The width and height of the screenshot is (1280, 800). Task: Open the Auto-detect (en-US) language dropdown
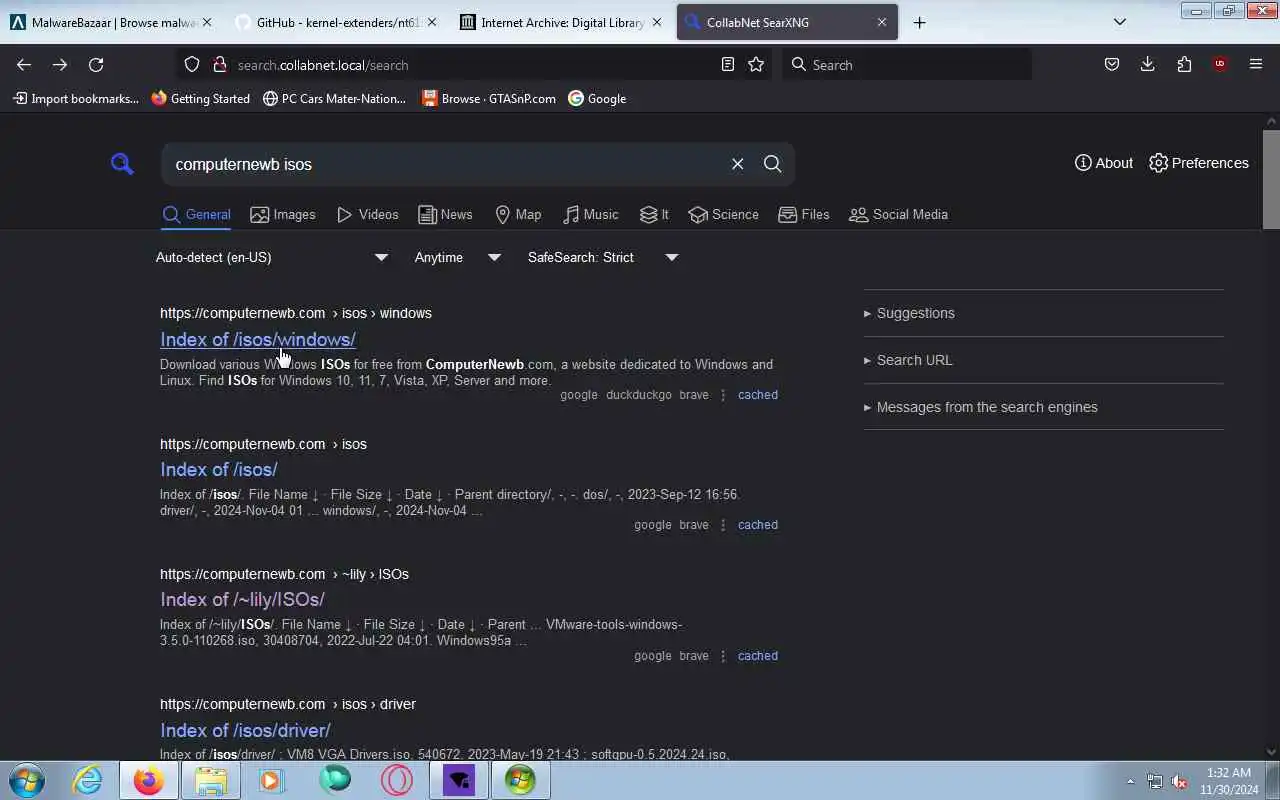(x=272, y=257)
